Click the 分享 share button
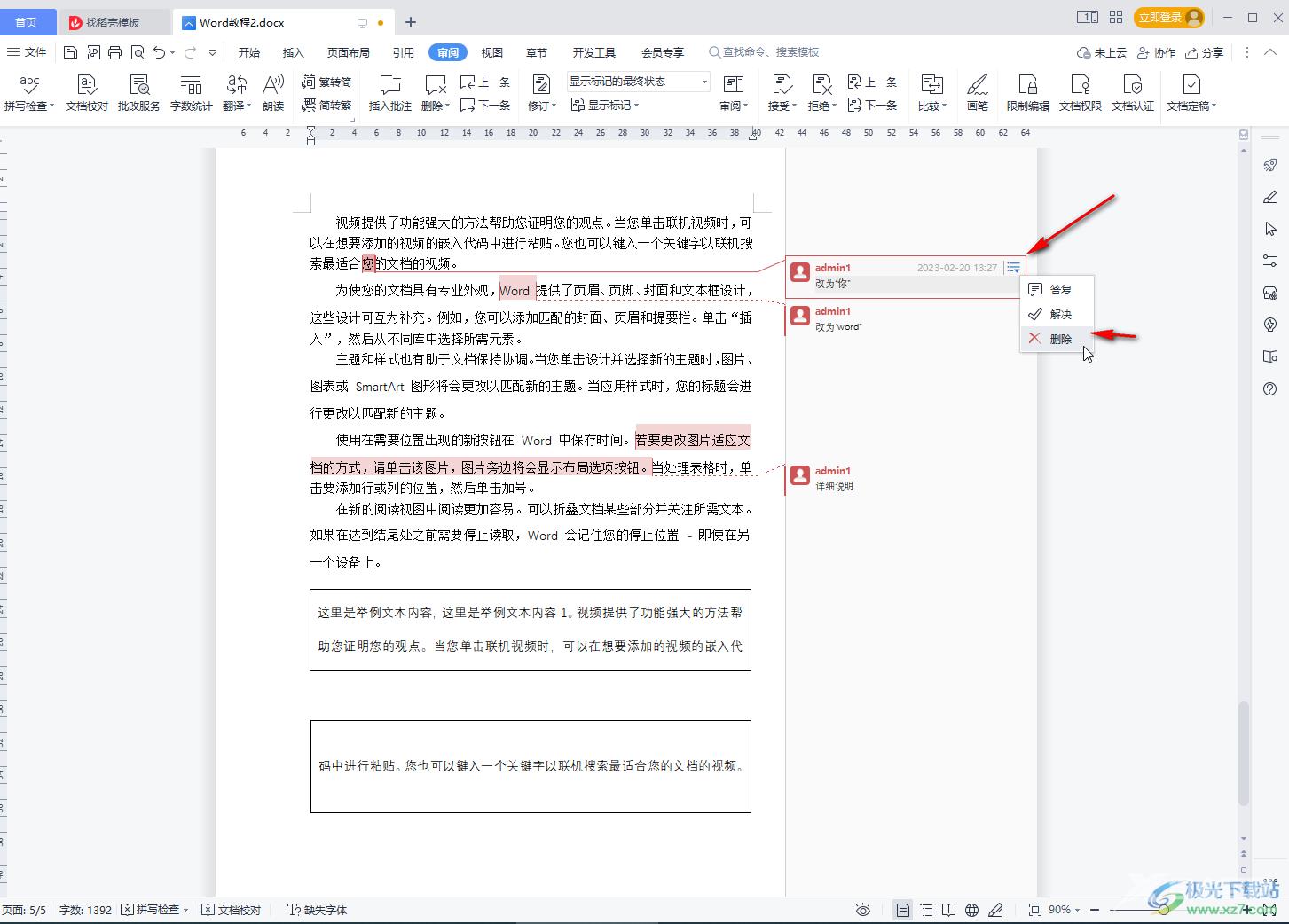 (1205, 52)
